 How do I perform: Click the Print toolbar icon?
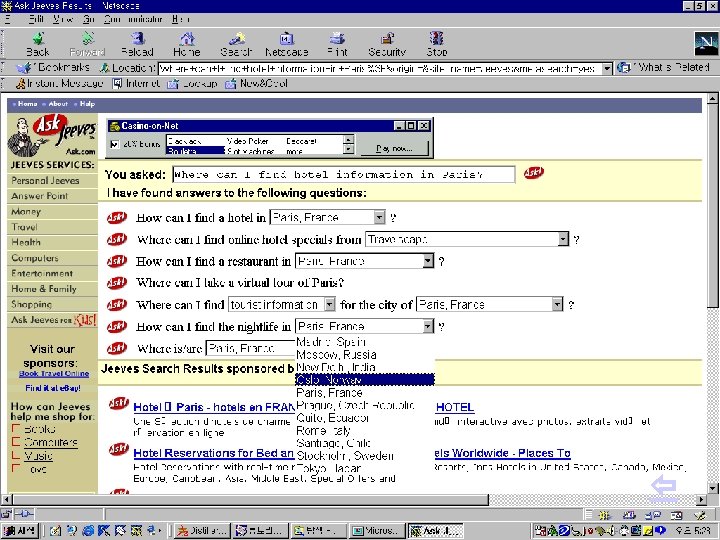[x=337, y=45]
